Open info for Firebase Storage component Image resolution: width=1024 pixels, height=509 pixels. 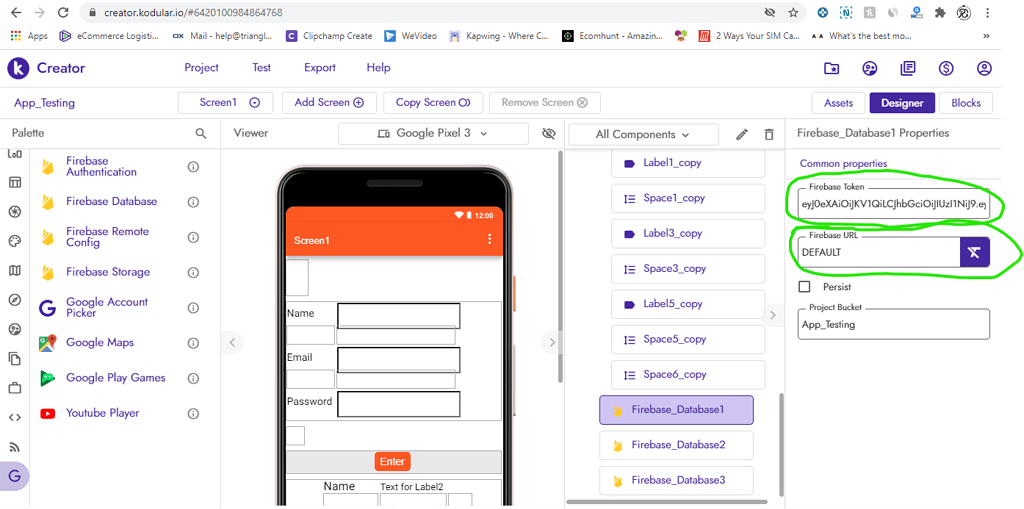tap(193, 272)
